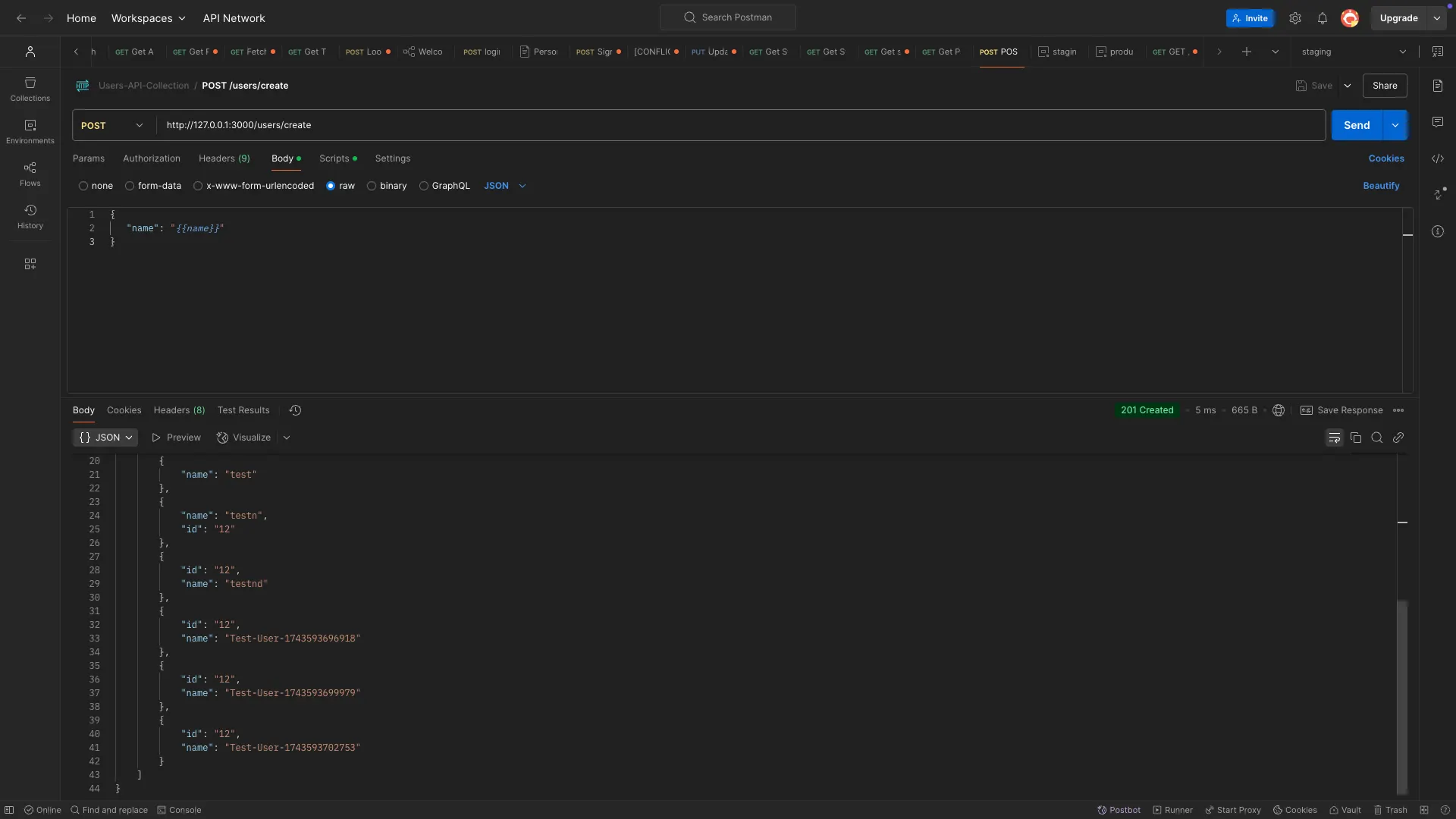The image size is (1456, 819).
Task: Open the History sidebar panel
Action: tap(30, 216)
